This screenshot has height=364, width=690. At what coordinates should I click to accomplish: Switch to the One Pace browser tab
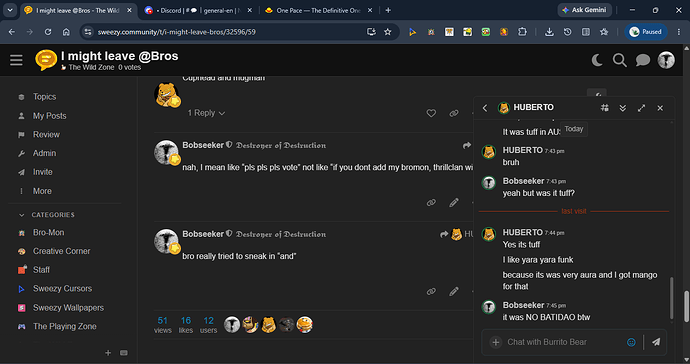pos(319,10)
